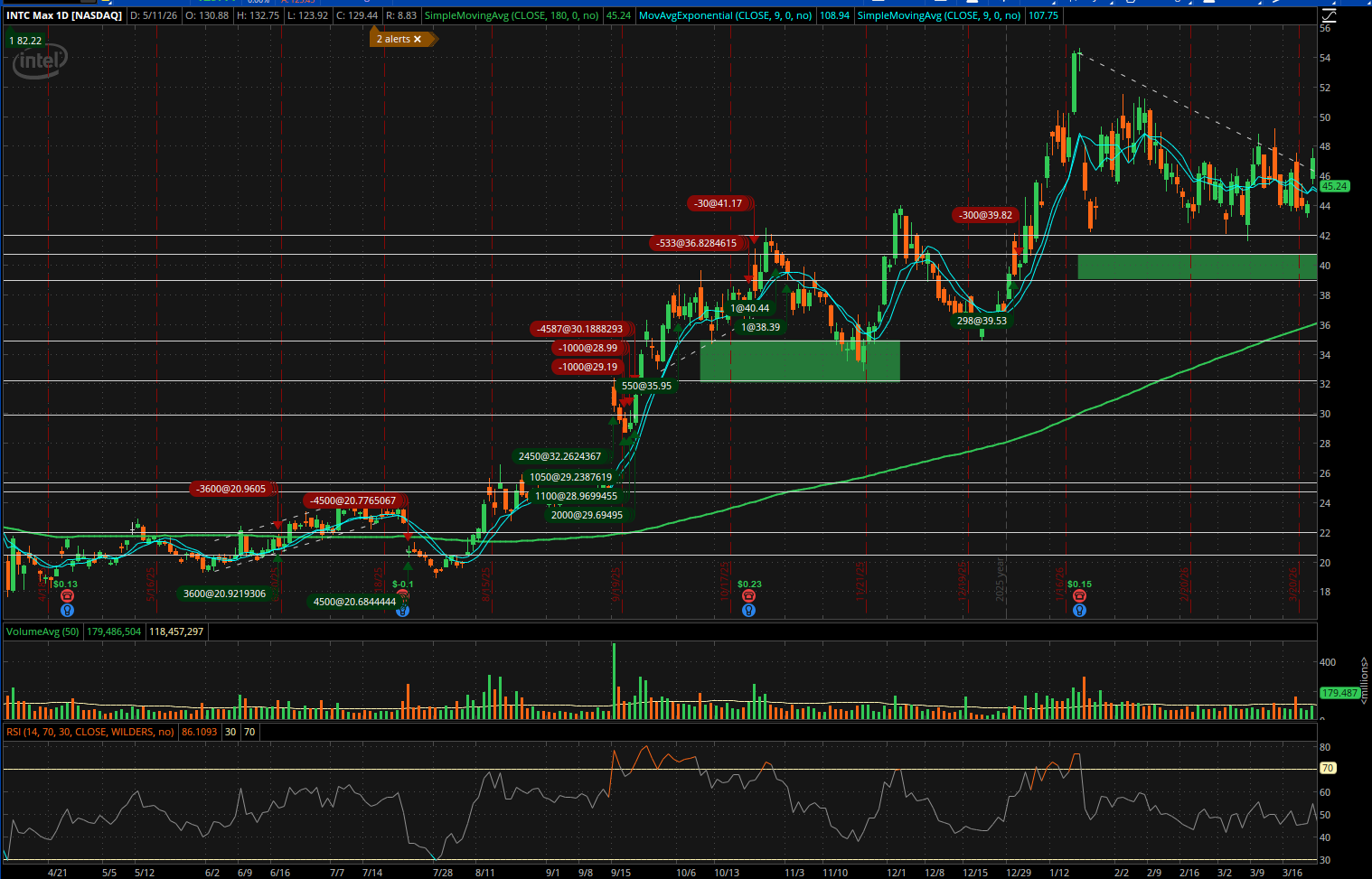This screenshot has height=879, width=1372.
Task: Click the $0.15 earnings estimate label
Action: [x=1079, y=584]
